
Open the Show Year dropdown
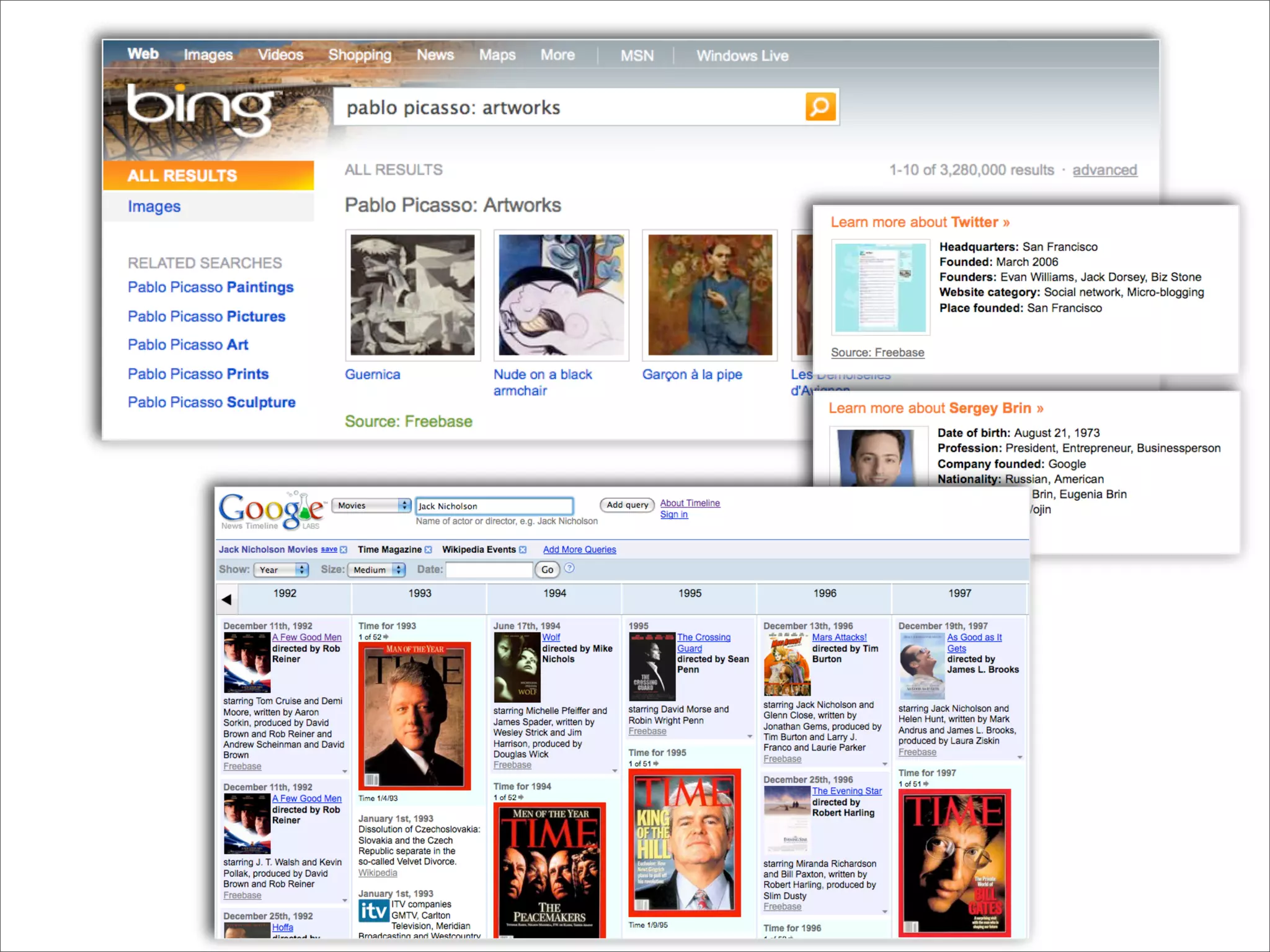tap(281, 570)
